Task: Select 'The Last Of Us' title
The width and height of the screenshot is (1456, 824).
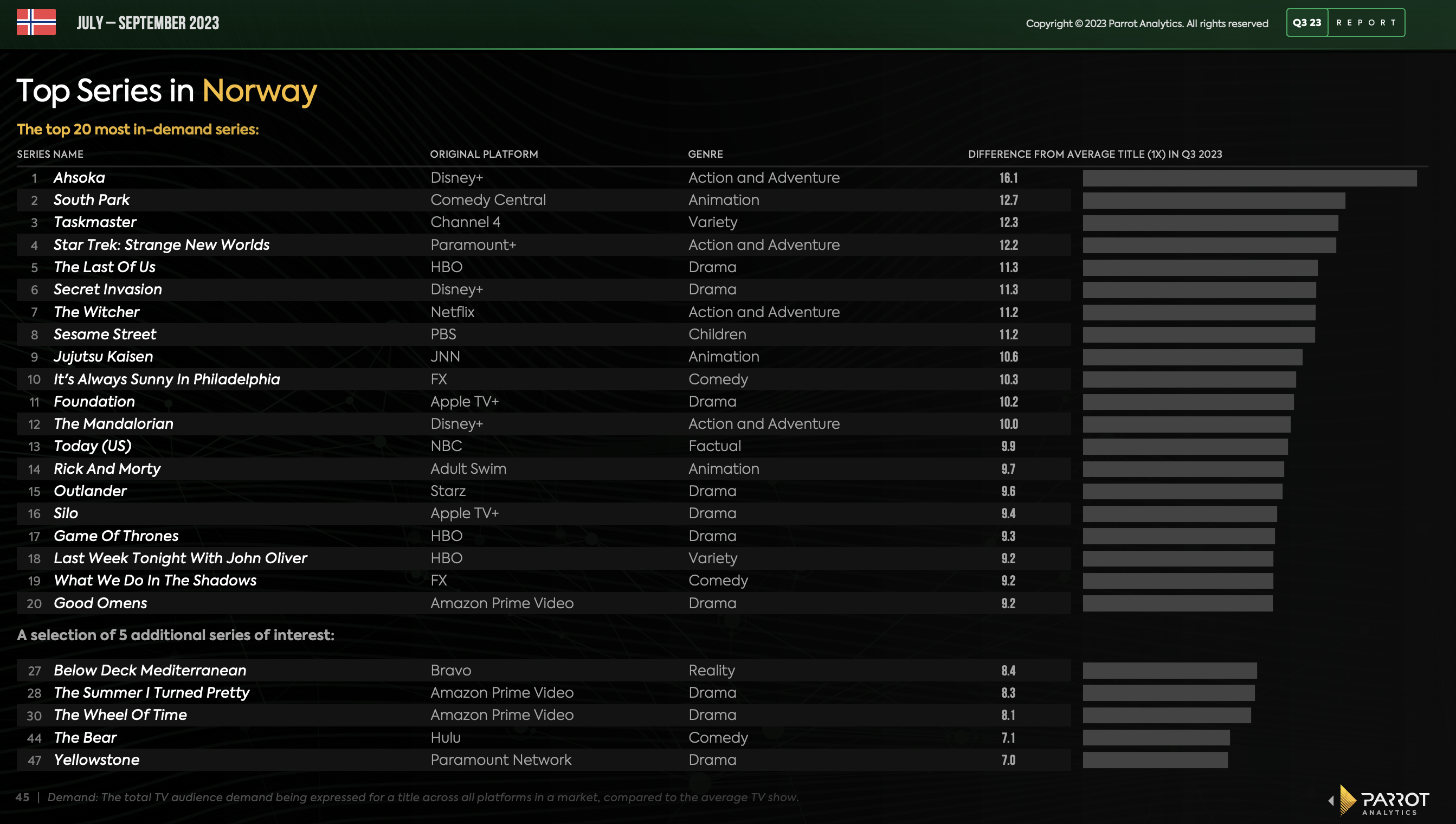Action: pos(104,267)
